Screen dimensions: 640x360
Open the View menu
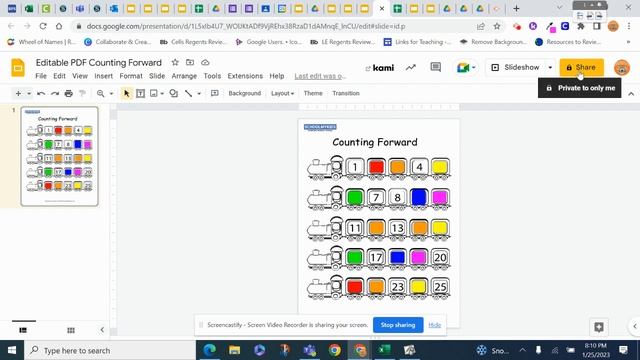pos(80,76)
